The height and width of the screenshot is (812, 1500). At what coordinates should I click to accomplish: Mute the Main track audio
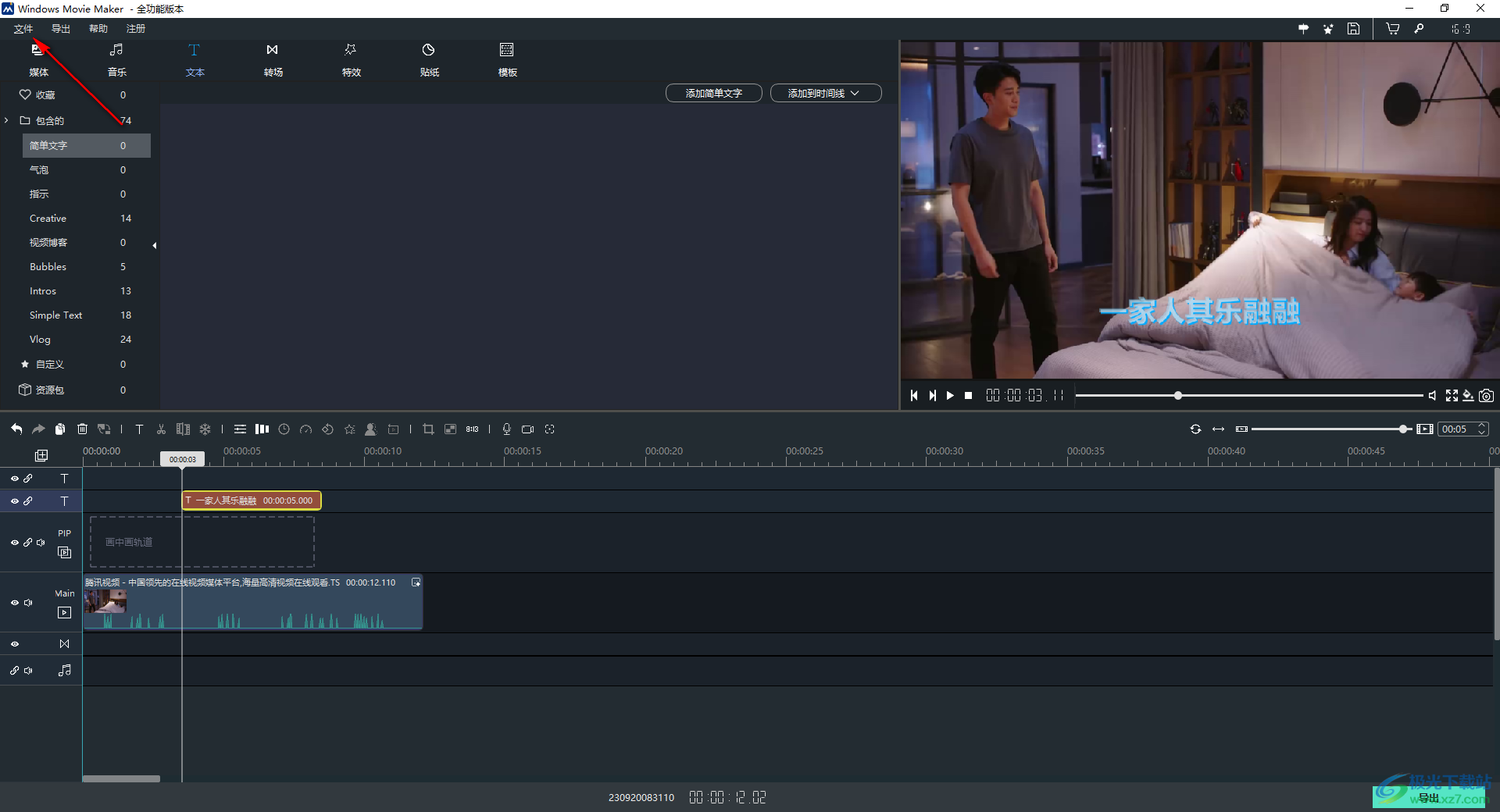pos(28,603)
